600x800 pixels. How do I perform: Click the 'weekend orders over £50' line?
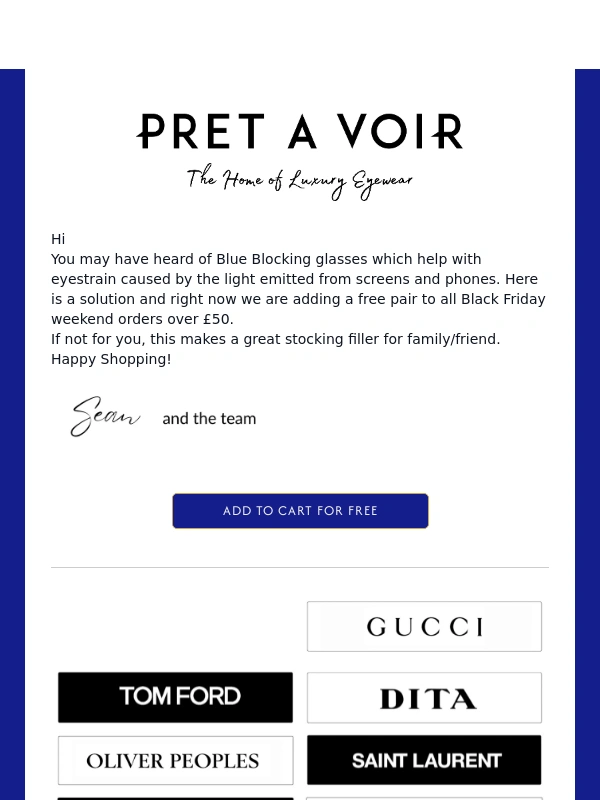142,319
